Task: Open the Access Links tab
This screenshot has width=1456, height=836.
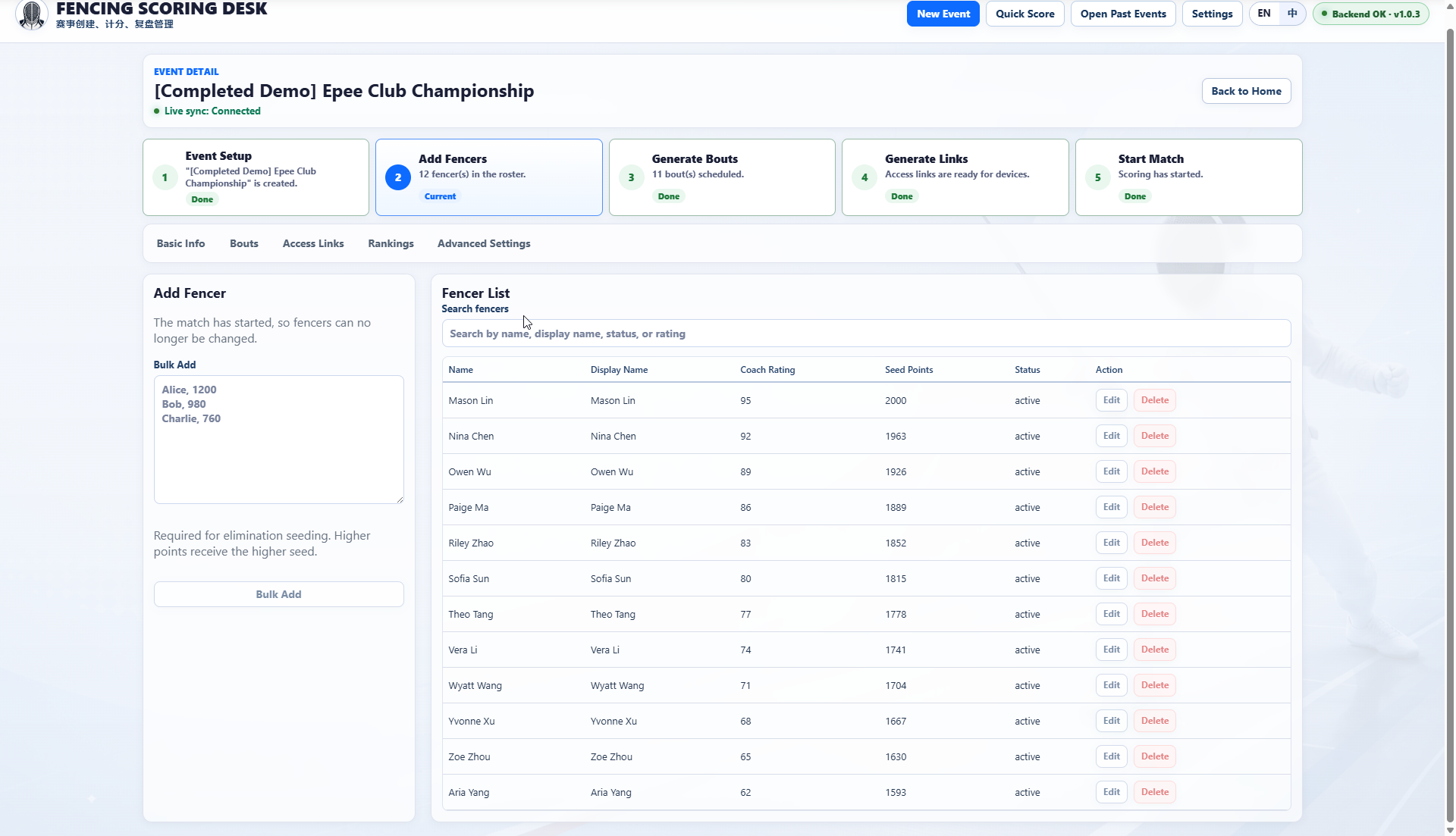Action: tap(313, 243)
